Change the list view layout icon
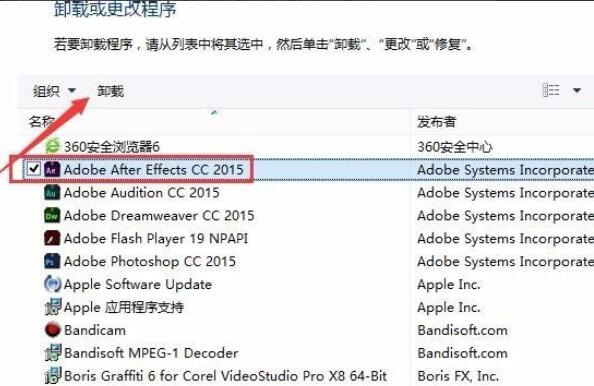 [551, 90]
